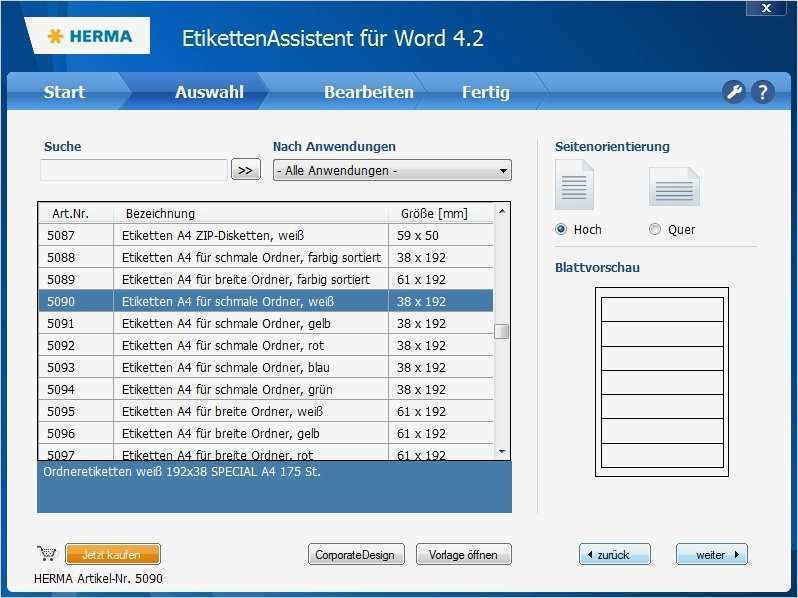Screen dimensions: 798x598
Task: Go back with the zurück button
Action: point(614,554)
